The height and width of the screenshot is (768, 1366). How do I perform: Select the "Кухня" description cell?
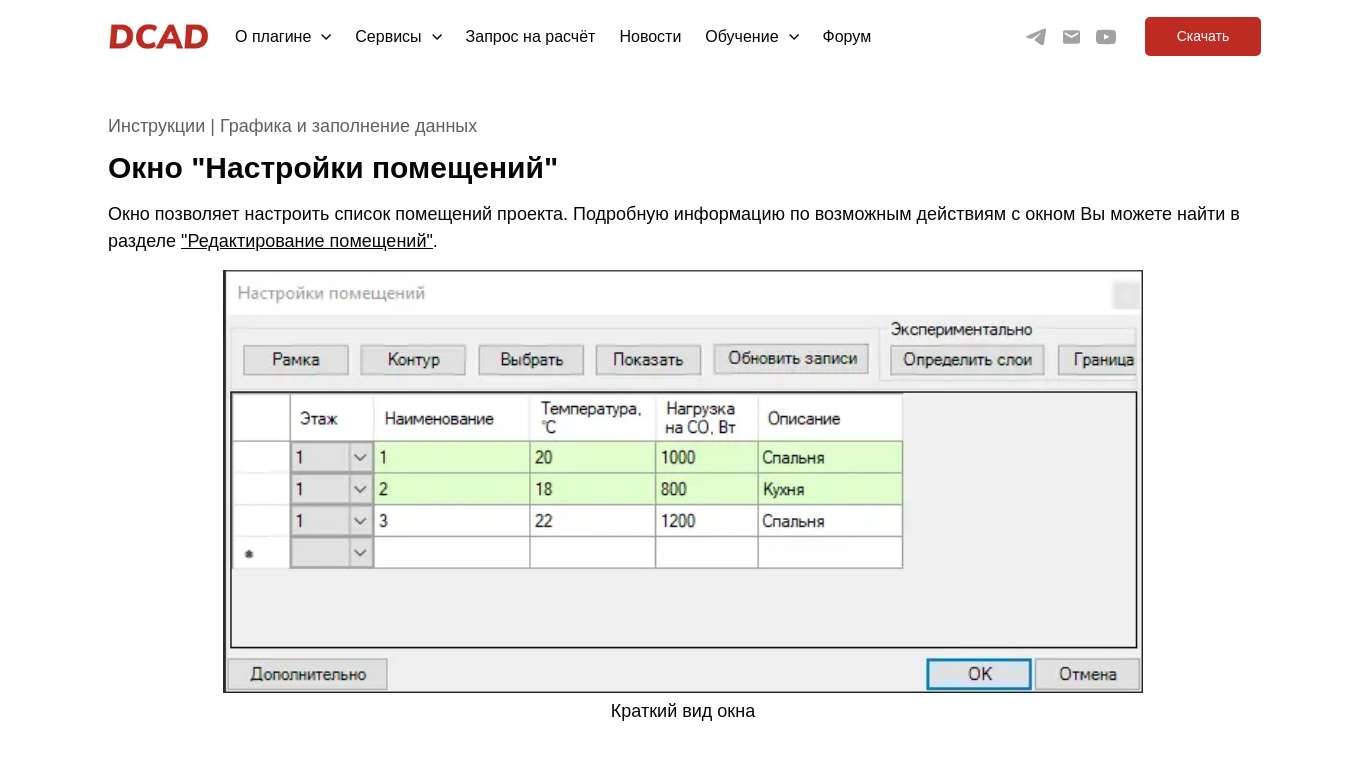pyautogui.click(x=830, y=490)
